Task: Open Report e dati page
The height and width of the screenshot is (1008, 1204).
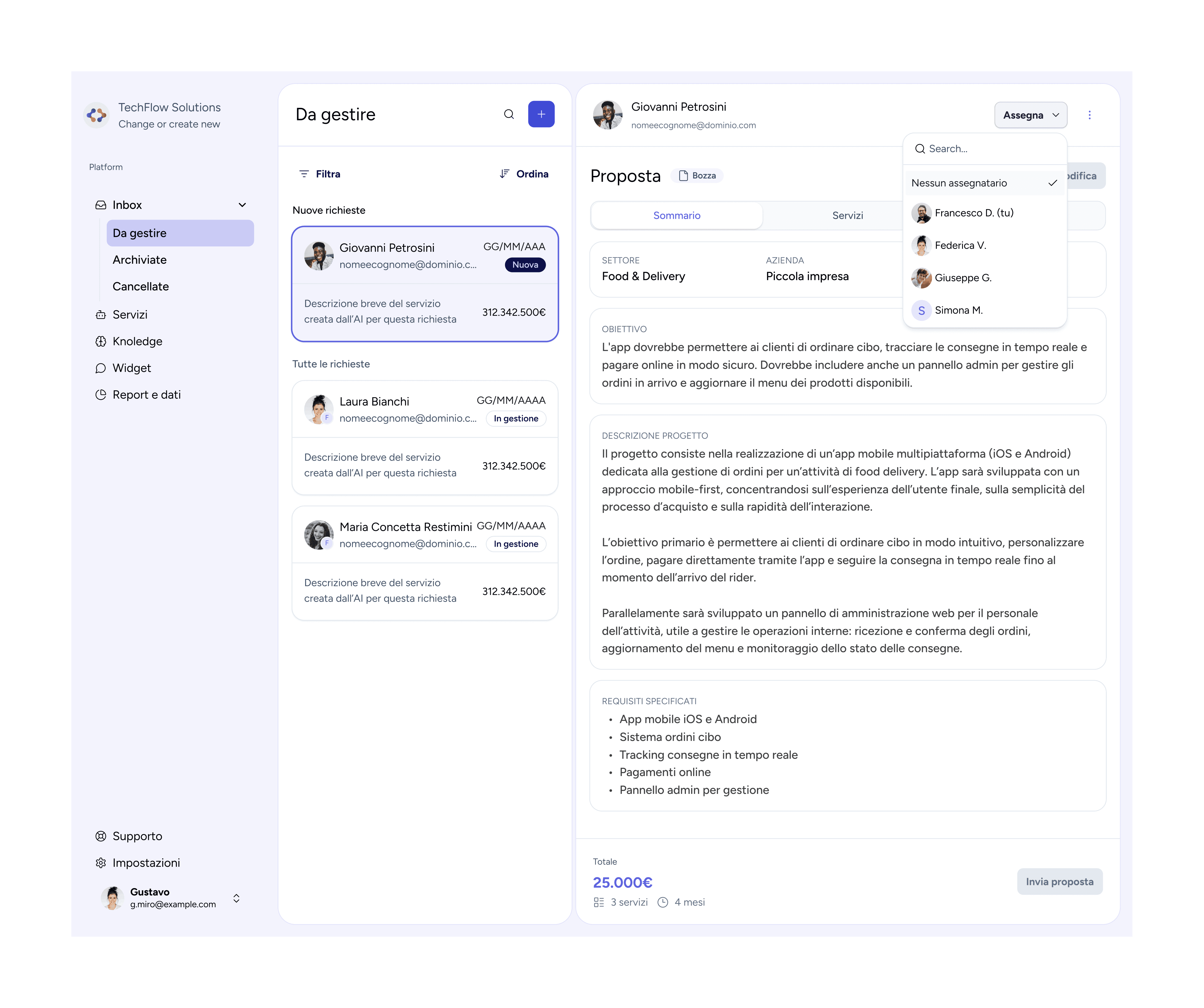Action: pos(146,395)
